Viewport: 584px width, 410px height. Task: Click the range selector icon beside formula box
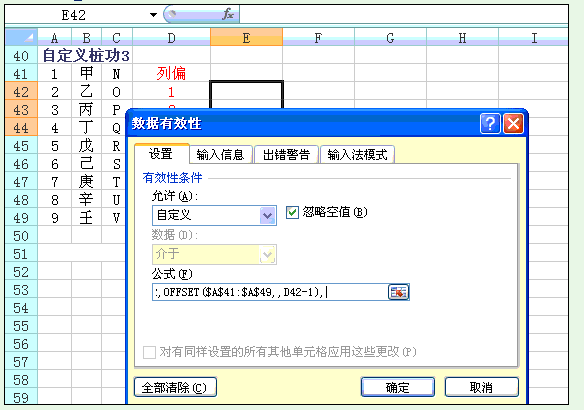(398, 292)
